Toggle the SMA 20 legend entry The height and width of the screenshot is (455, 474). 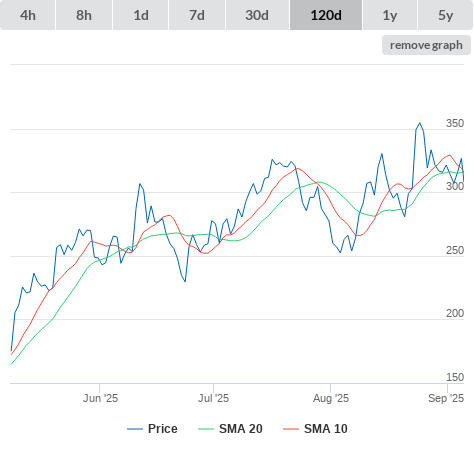coord(230,429)
